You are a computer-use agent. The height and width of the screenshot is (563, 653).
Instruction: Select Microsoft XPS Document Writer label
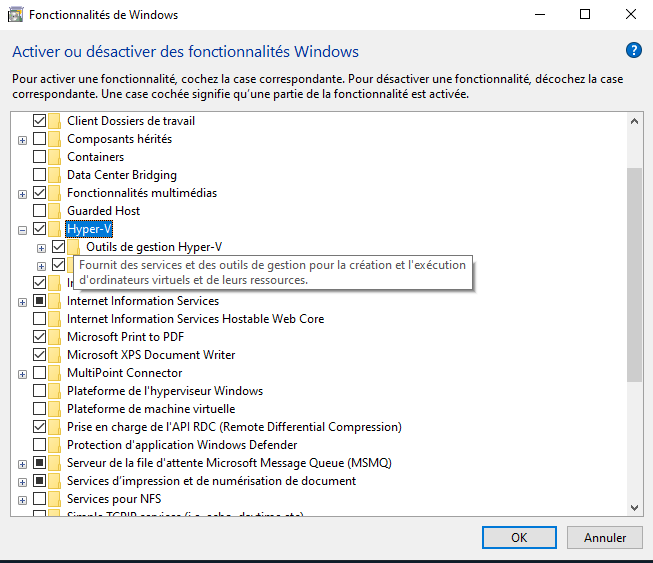[151, 355]
